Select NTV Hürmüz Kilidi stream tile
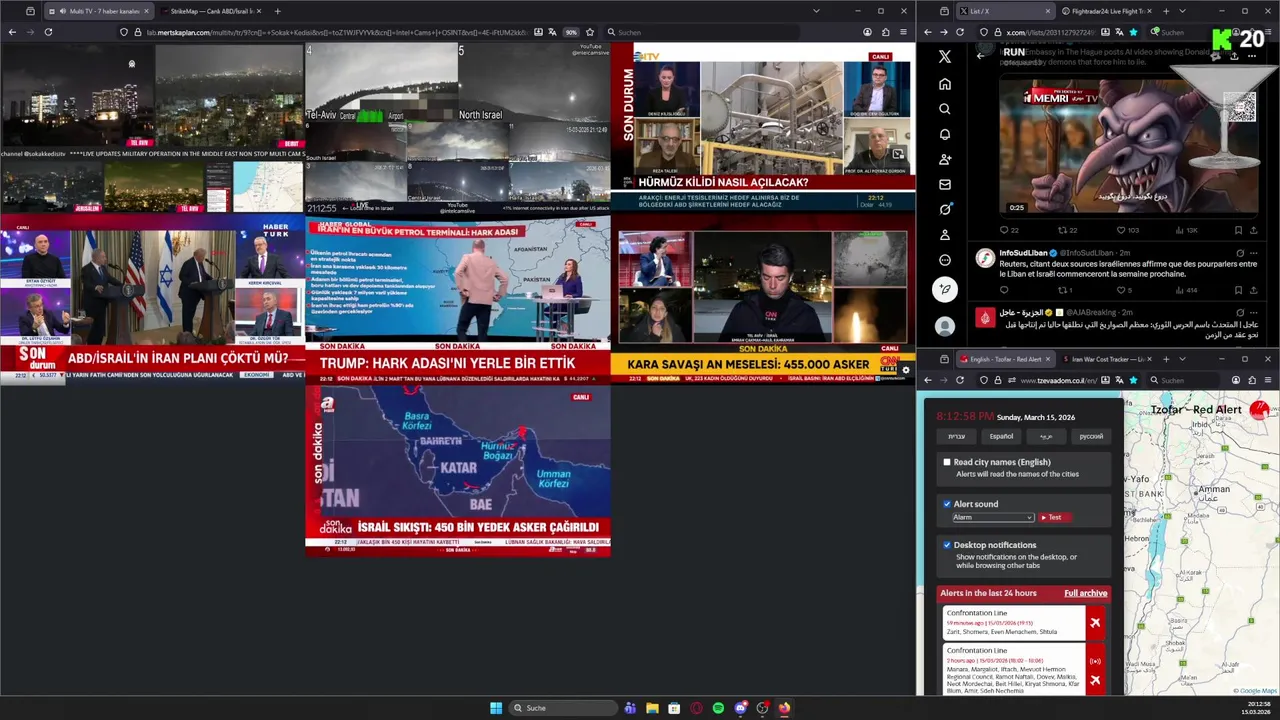The height and width of the screenshot is (720, 1280). point(763,127)
